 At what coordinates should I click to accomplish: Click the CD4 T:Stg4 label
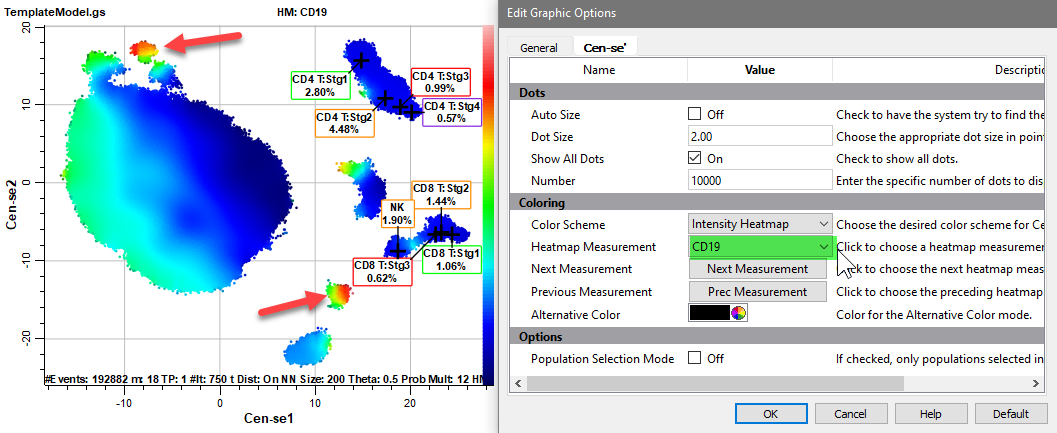[451, 112]
